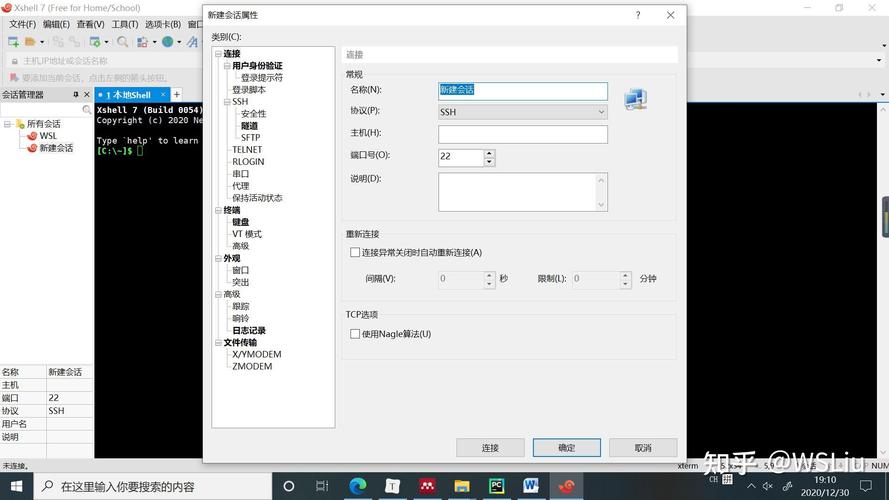Click the 连接 connect button
The image size is (889, 500).
[490, 448]
